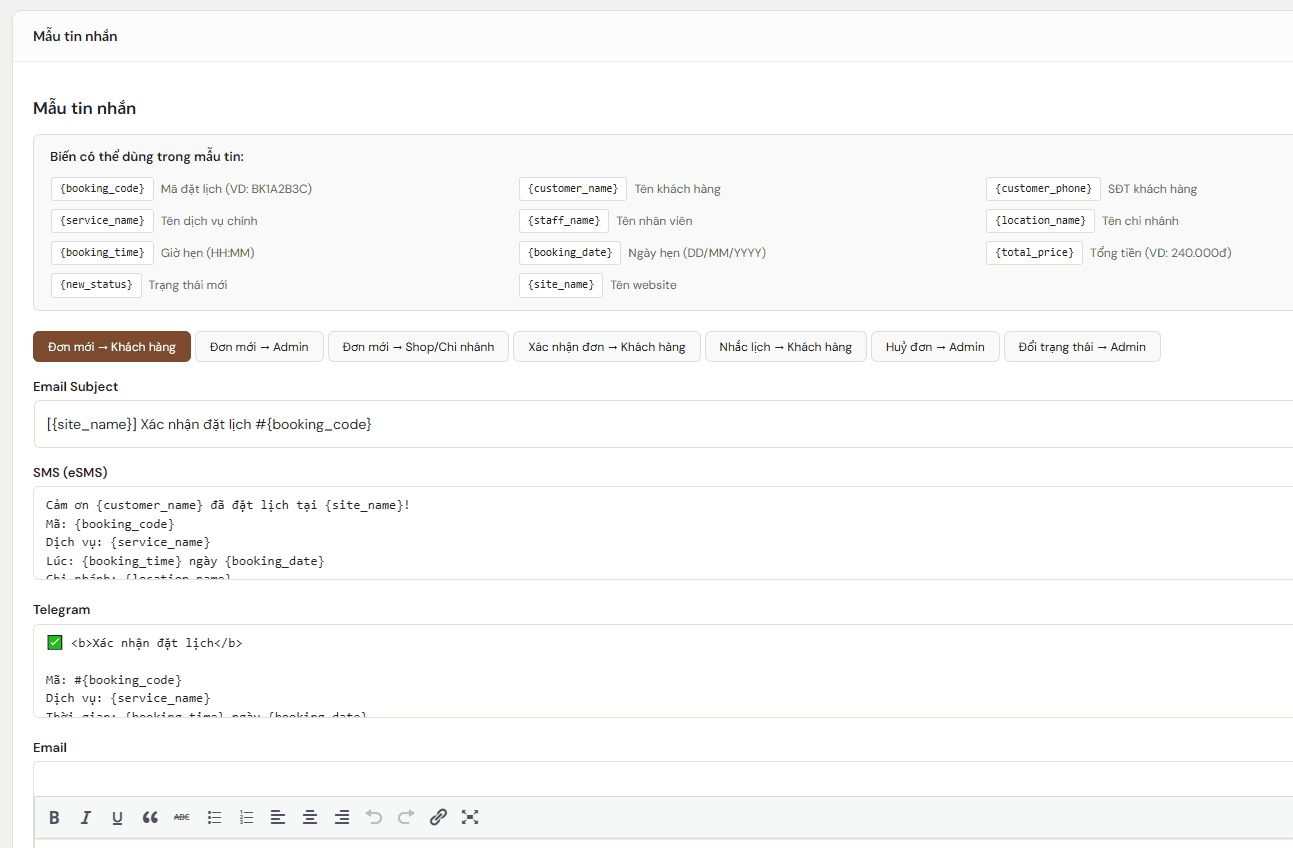Create a numbered list
This screenshot has width=1293, height=848.
pyautogui.click(x=246, y=817)
